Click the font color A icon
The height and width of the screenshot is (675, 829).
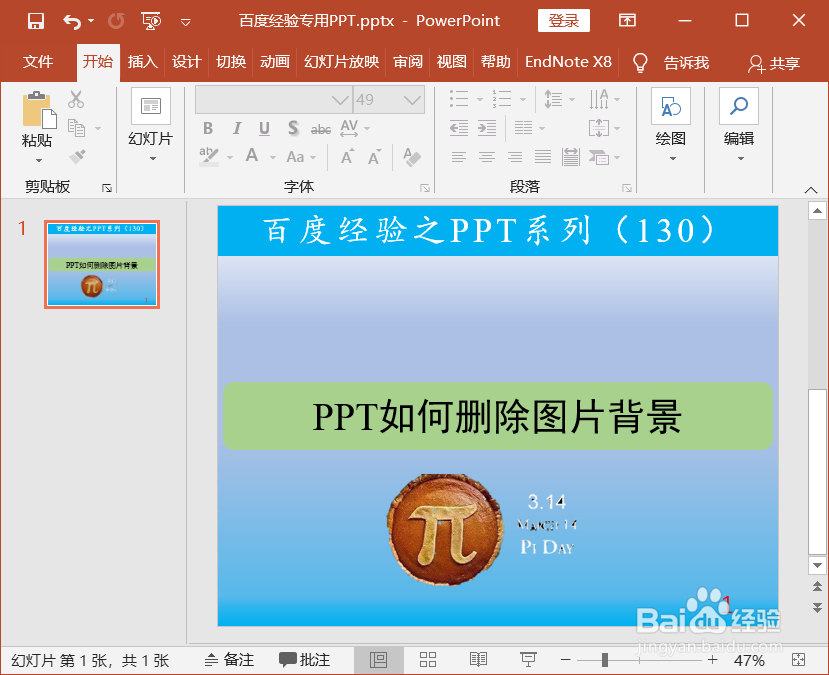252,156
